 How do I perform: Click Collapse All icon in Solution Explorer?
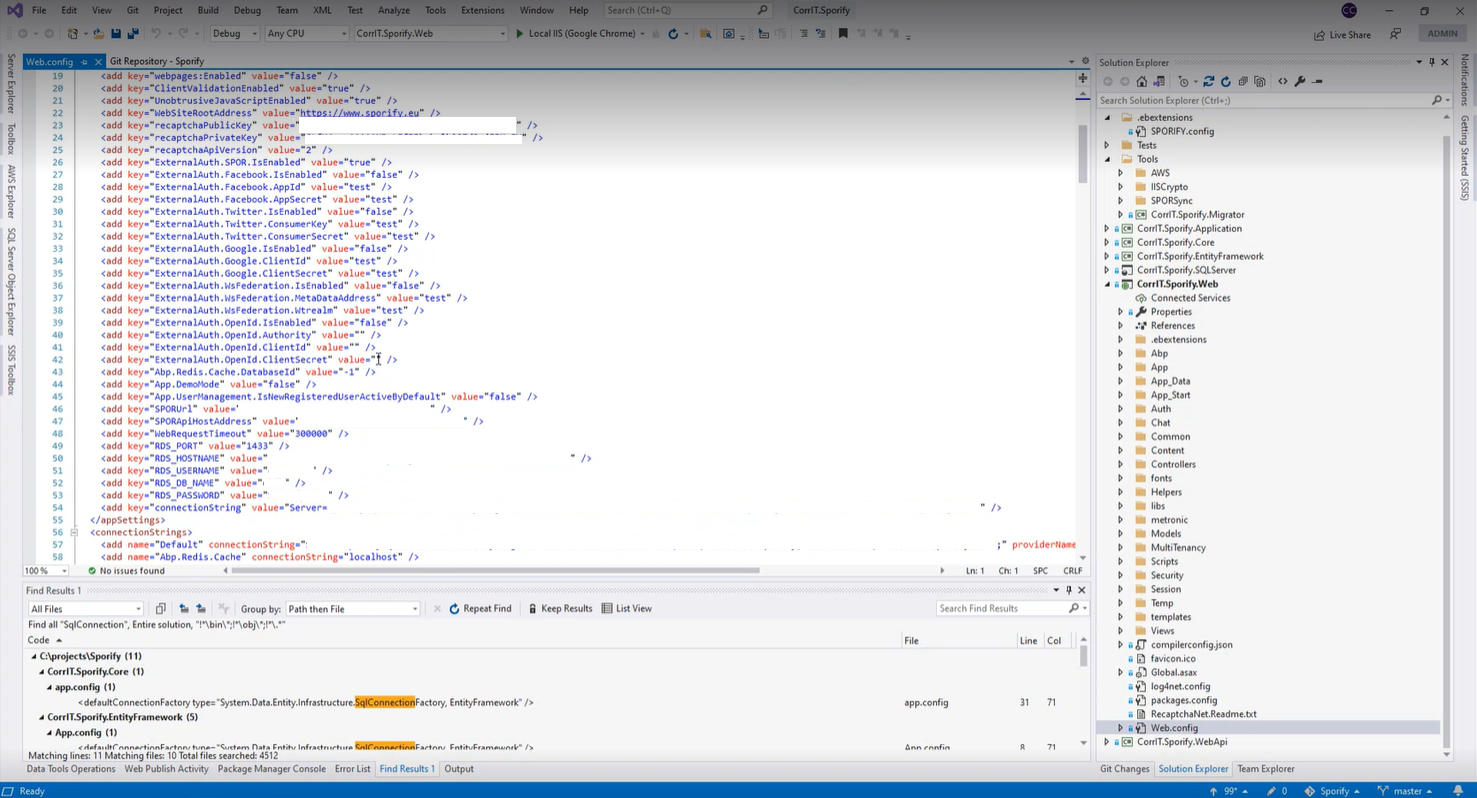pos(1243,82)
